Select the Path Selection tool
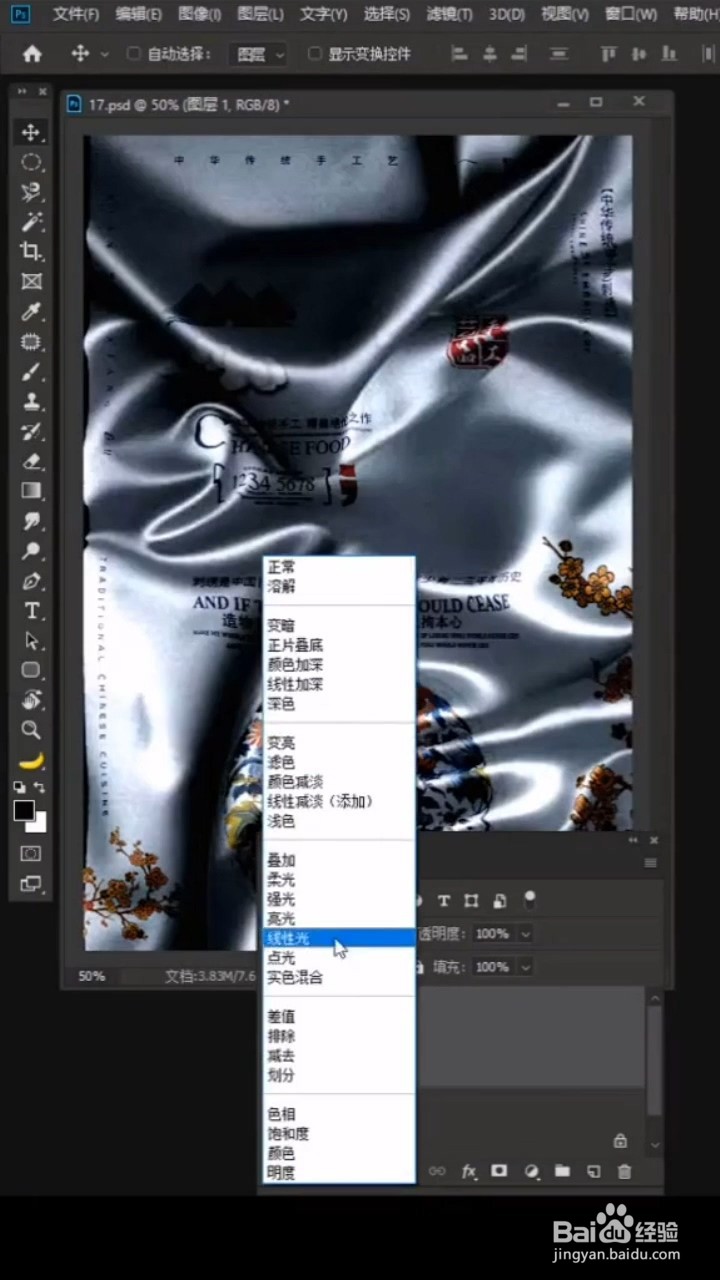 click(x=32, y=640)
